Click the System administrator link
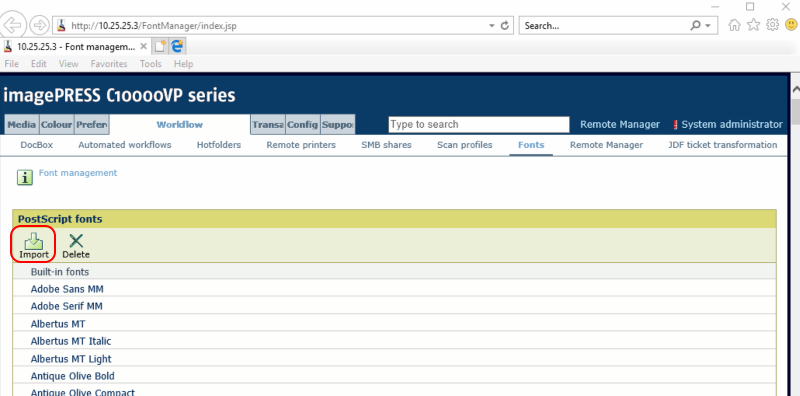 point(732,125)
